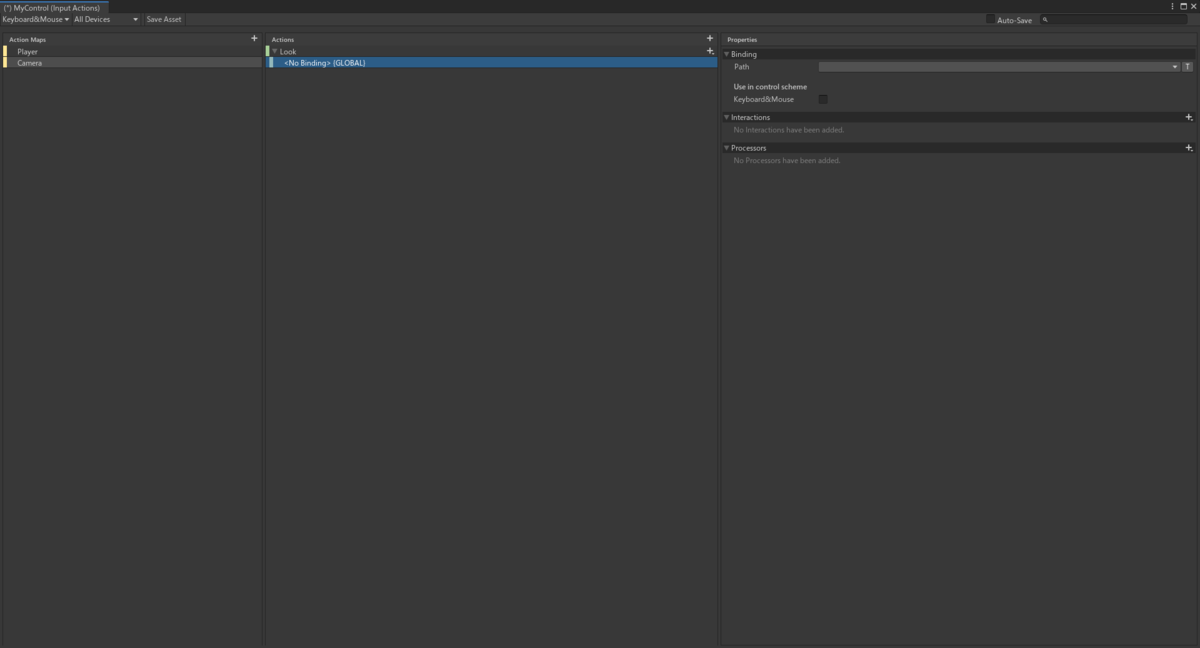This screenshot has width=1200, height=648.
Task: Open the All Devices dropdown
Action: (106, 19)
